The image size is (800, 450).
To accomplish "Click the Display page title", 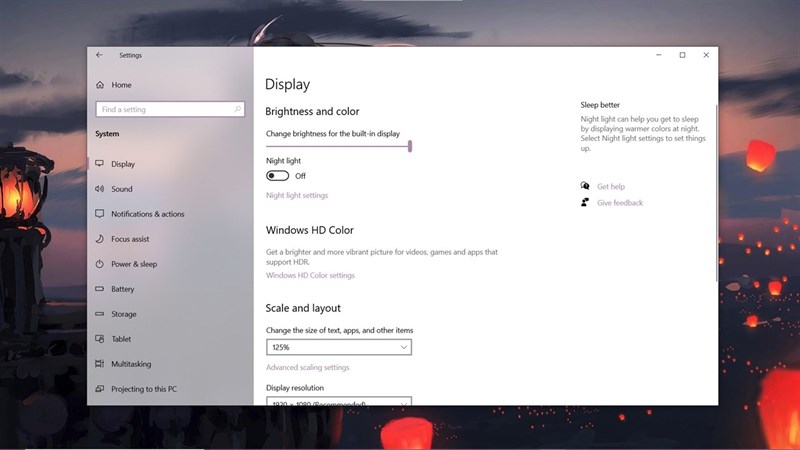I will coord(287,85).
